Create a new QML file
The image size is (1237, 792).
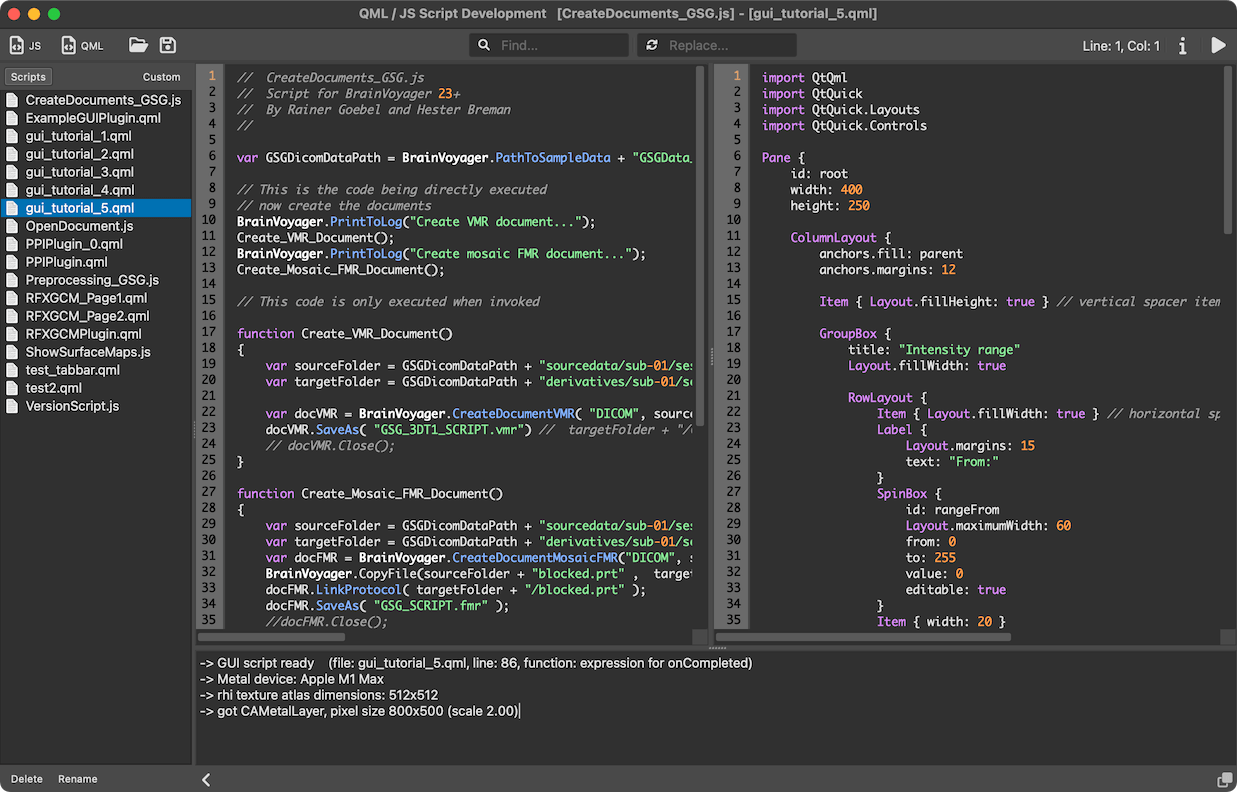[x=80, y=45]
